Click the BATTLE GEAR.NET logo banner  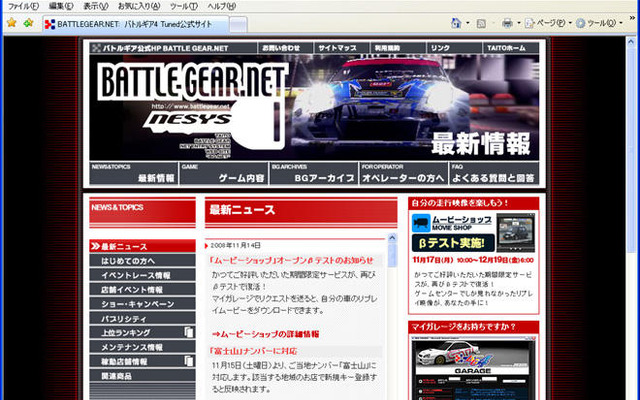(193, 80)
